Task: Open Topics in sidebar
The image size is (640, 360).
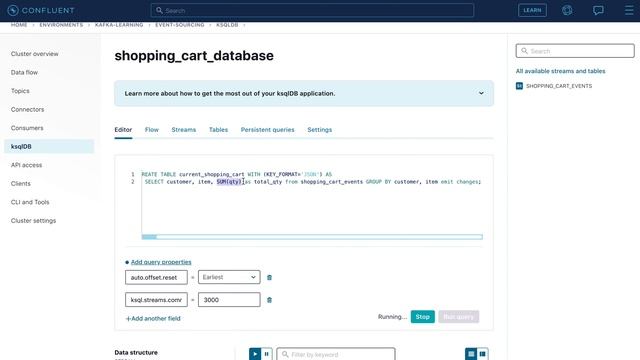Action: [x=20, y=91]
